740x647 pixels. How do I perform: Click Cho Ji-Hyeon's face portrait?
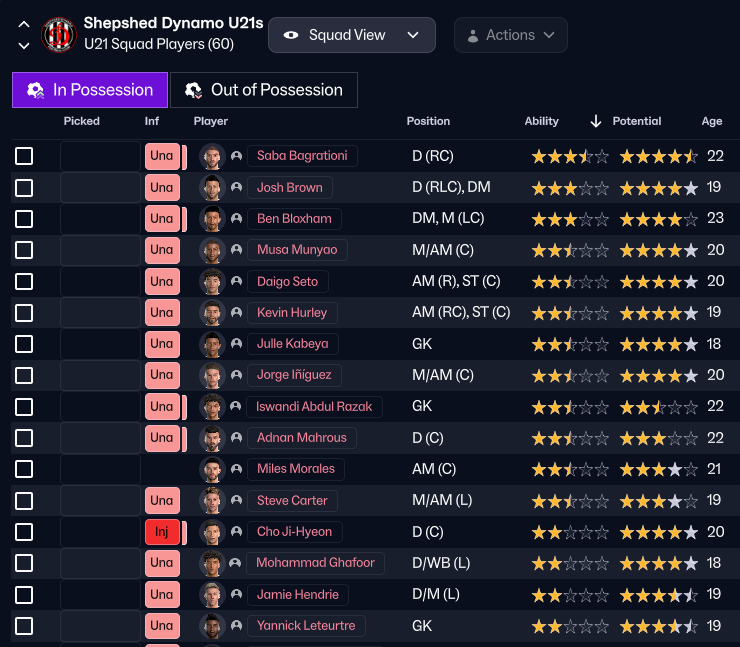coord(212,532)
